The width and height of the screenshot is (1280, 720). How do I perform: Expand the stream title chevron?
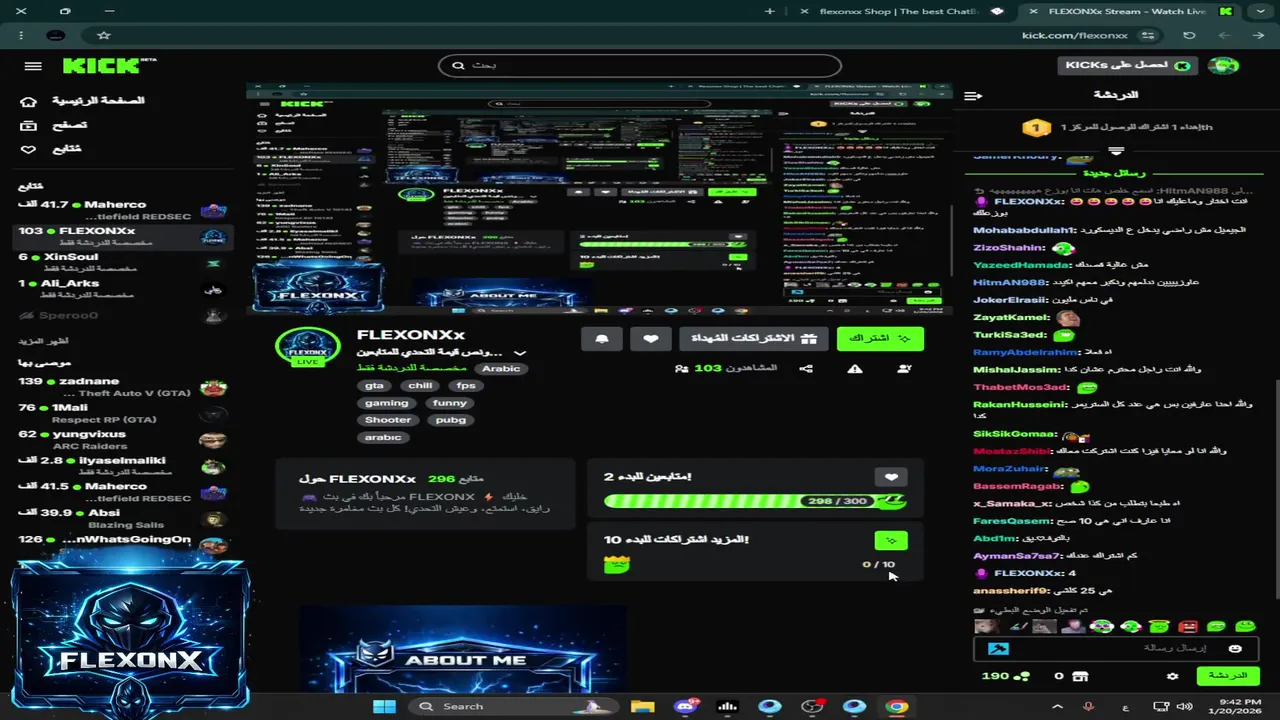pos(520,353)
